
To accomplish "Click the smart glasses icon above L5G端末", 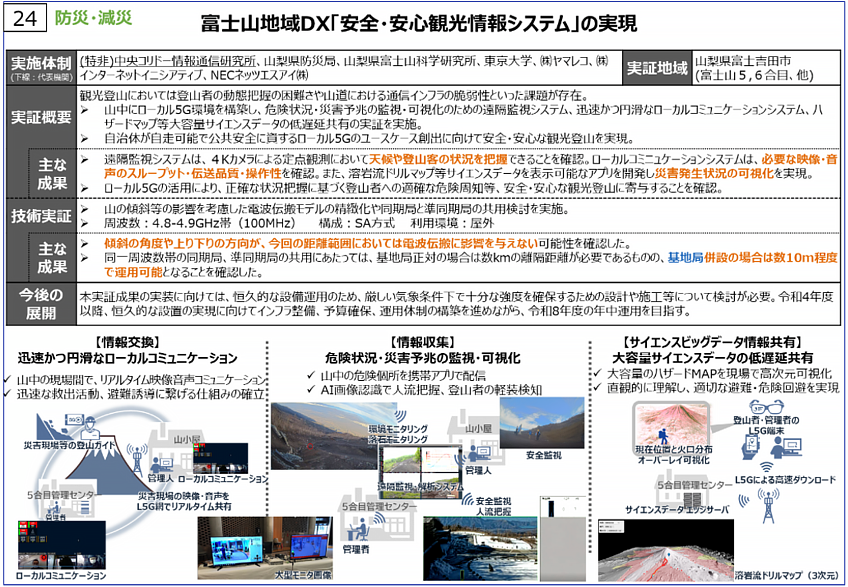I will pyautogui.click(x=764, y=407).
